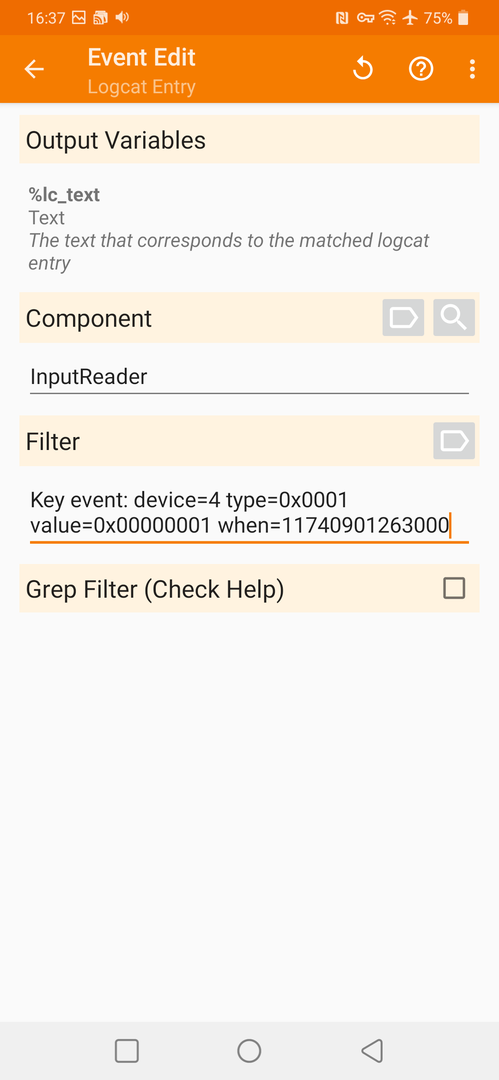Tap the Android home circle button

(249, 1050)
